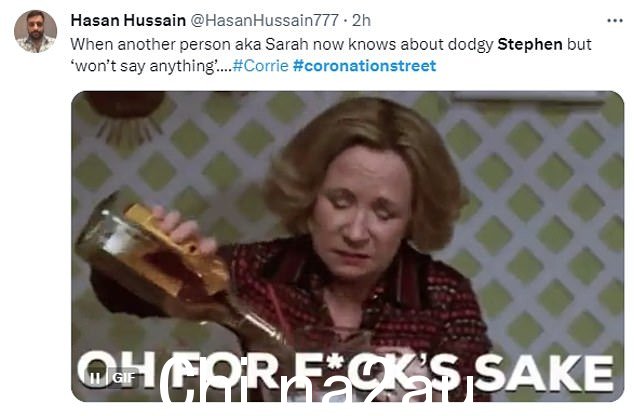Viewport: 634px width, 416px height.
Task: Open Hasan Hussain's profile picture
Action: click(x=36, y=32)
